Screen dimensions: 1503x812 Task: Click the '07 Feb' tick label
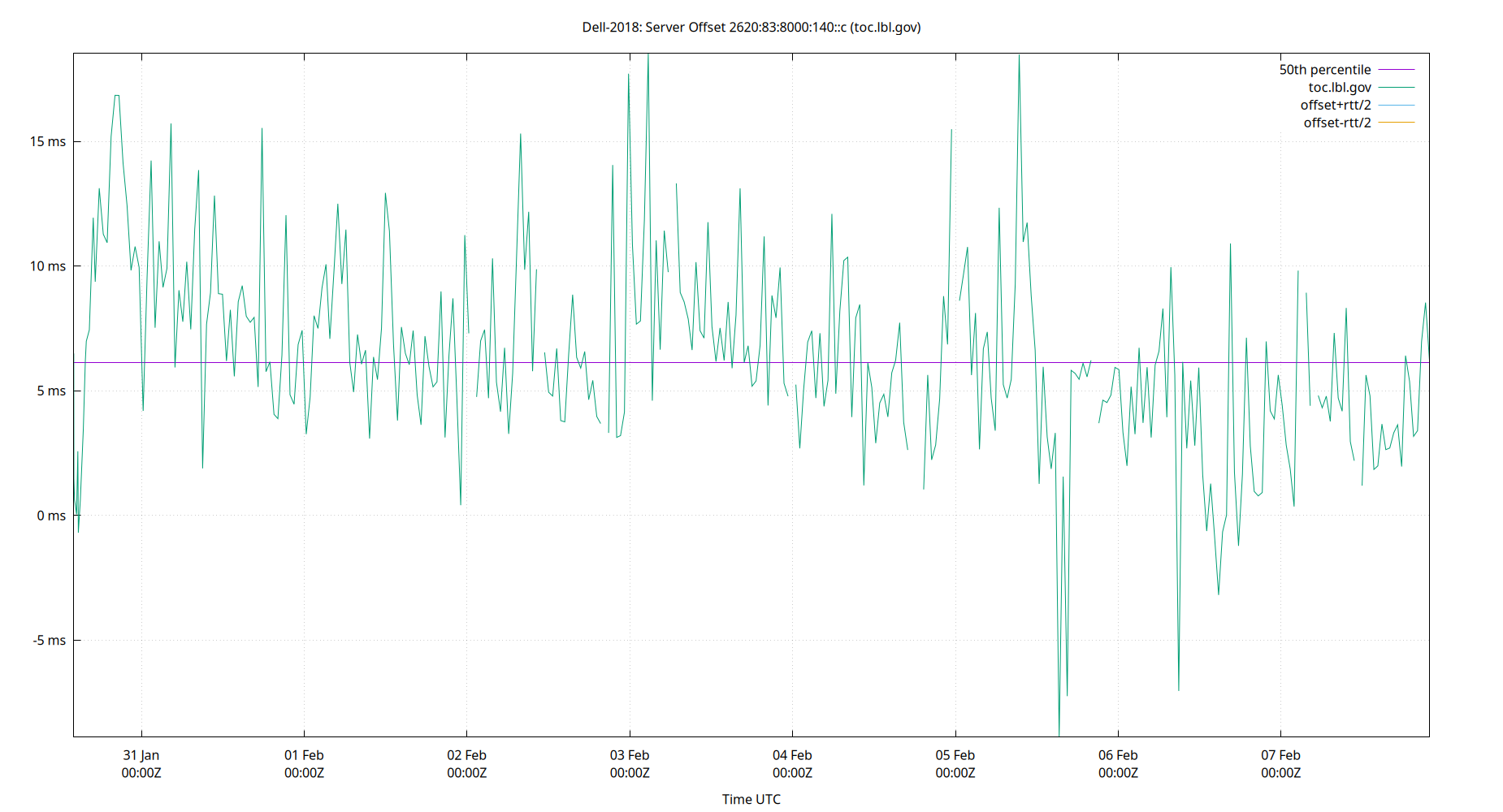click(x=1280, y=754)
